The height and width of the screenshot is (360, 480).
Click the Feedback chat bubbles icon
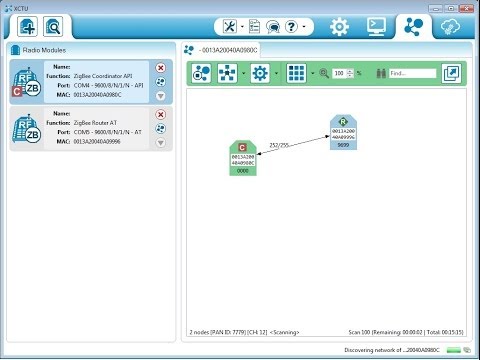[x=273, y=27]
